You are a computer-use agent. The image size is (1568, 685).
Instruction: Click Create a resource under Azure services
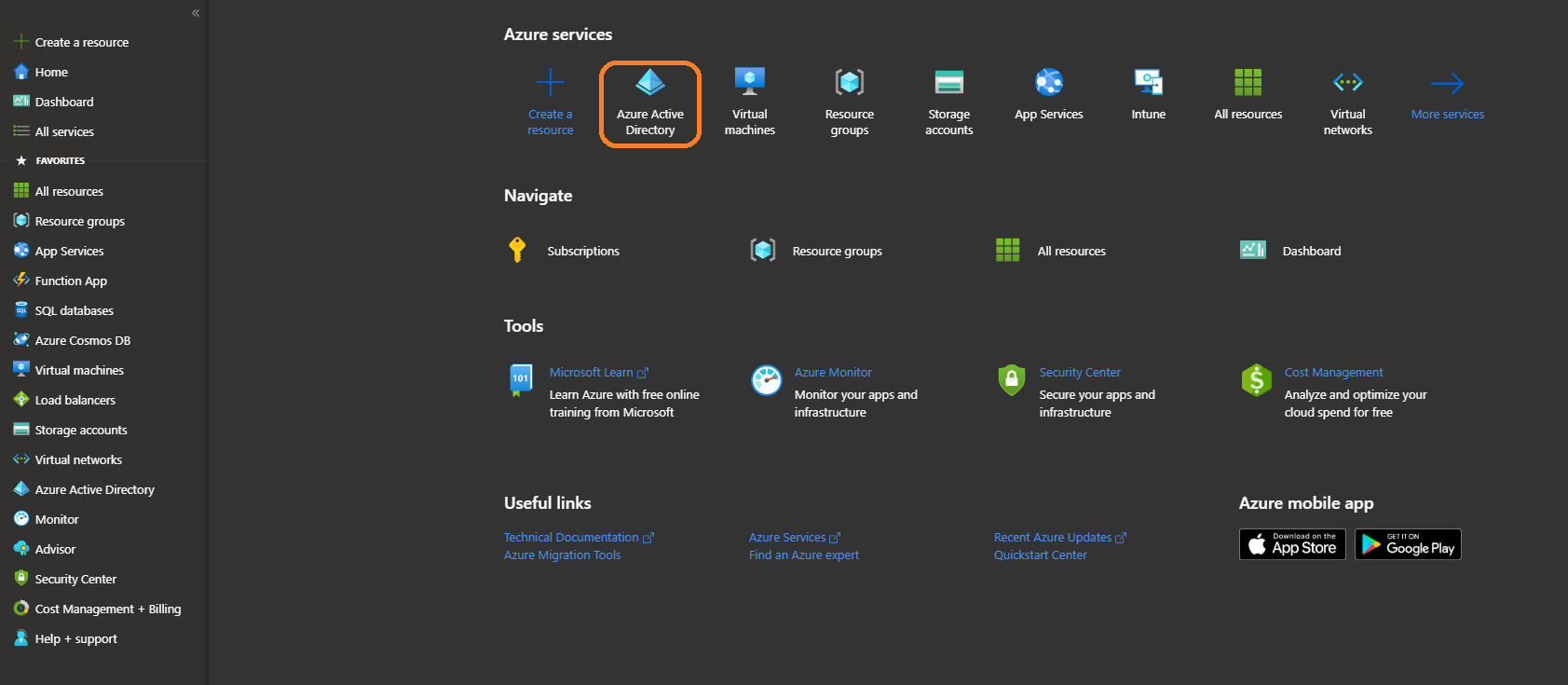point(551,103)
